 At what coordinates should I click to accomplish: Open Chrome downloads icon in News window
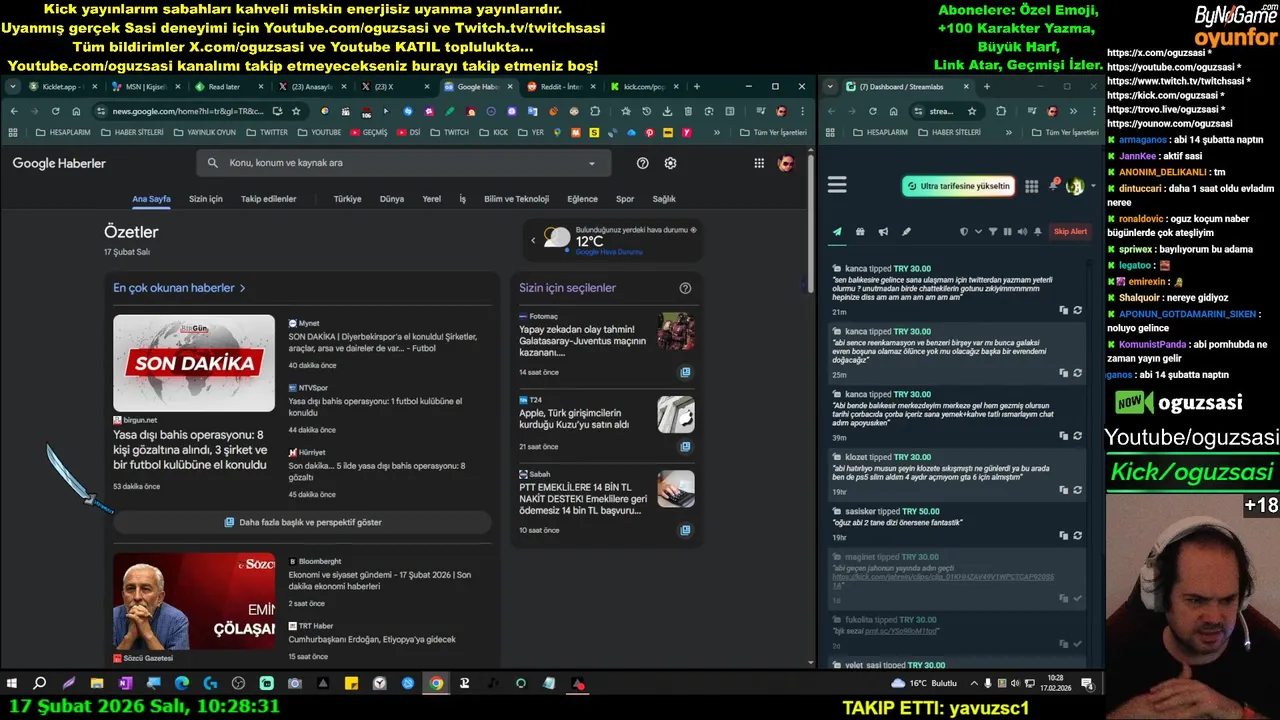pyautogui.click(x=666, y=111)
